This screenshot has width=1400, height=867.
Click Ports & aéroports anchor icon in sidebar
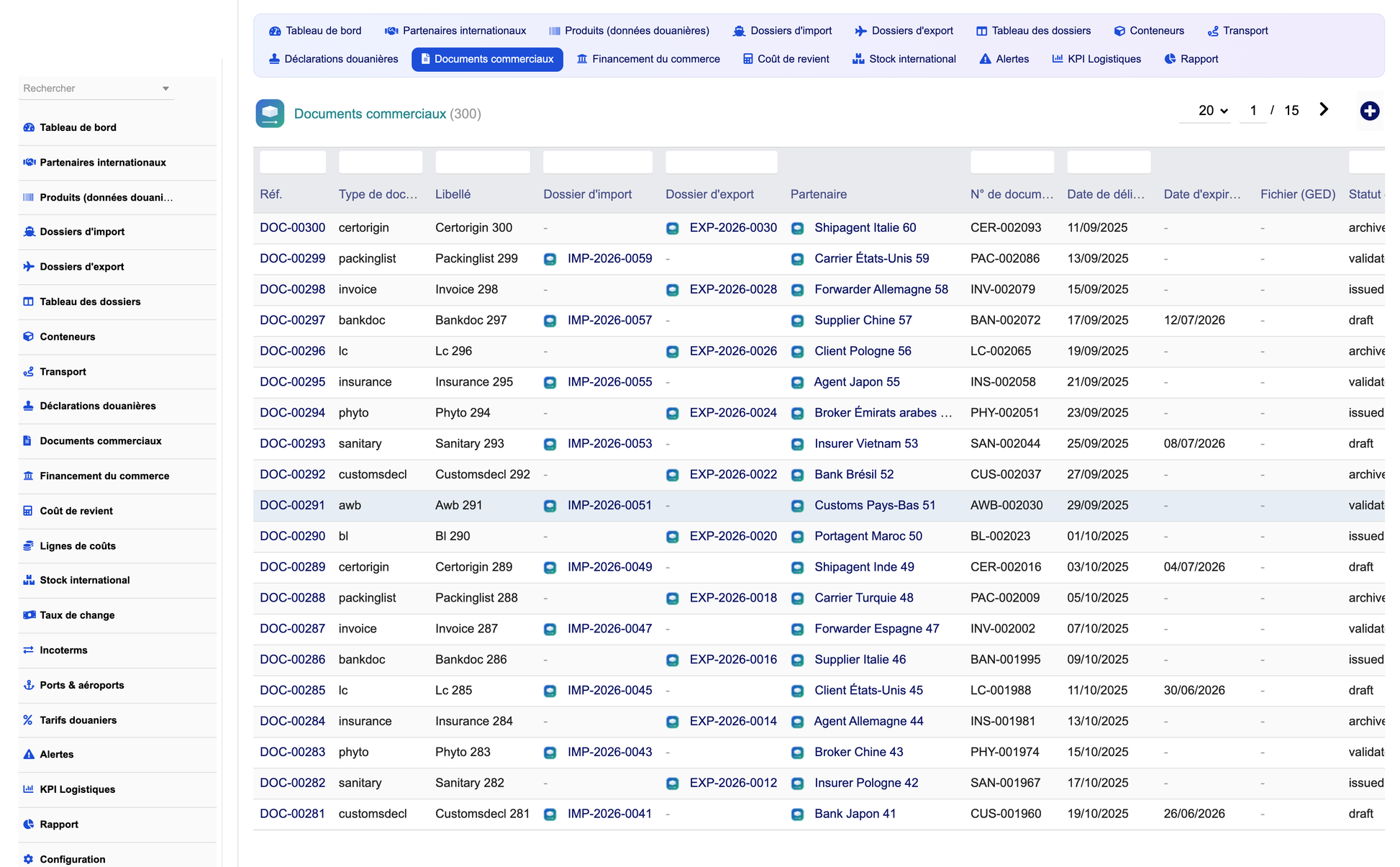click(x=29, y=685)
